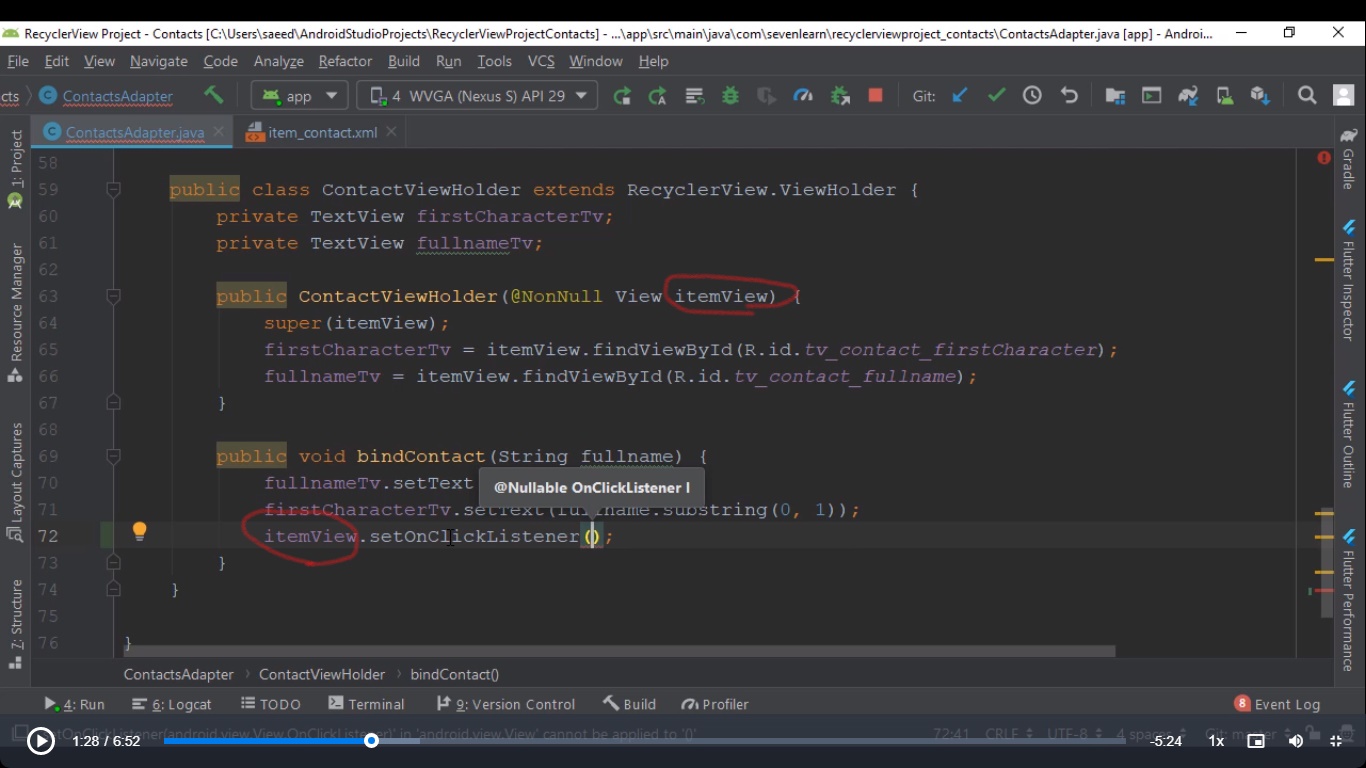Exit fullscreen on the video player
The height and width of the screenshot is (768, 1366).
click(1336, 741)
